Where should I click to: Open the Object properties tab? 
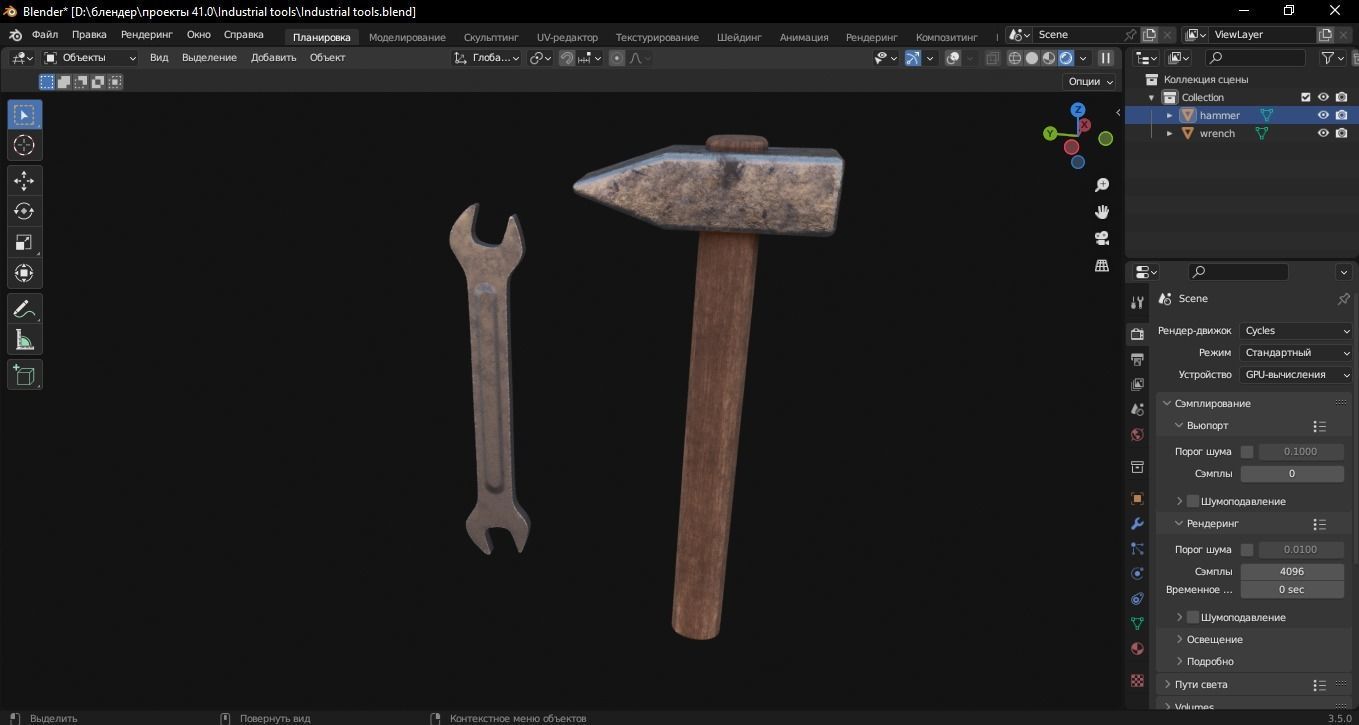tap(1137, 498)
